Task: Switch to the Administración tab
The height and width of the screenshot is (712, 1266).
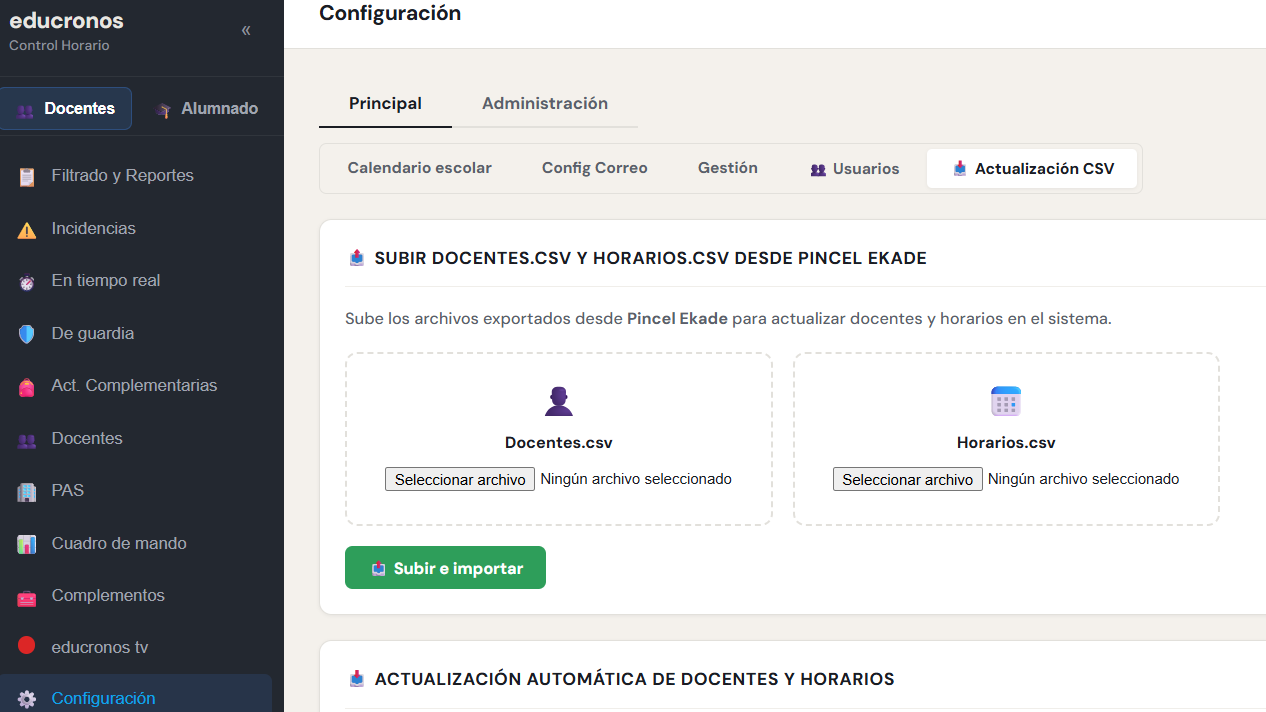Action: click(545, 103)
